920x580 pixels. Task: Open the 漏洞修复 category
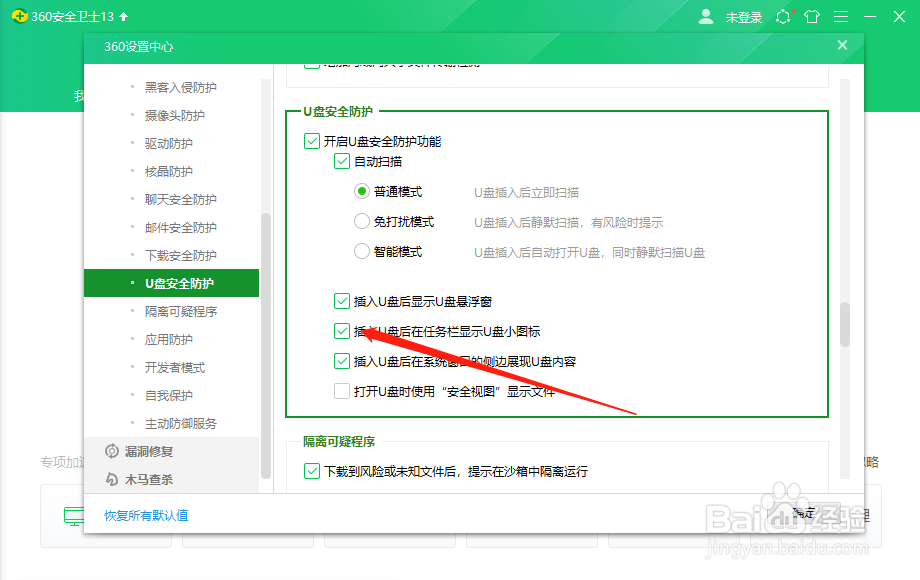(171, 451)
